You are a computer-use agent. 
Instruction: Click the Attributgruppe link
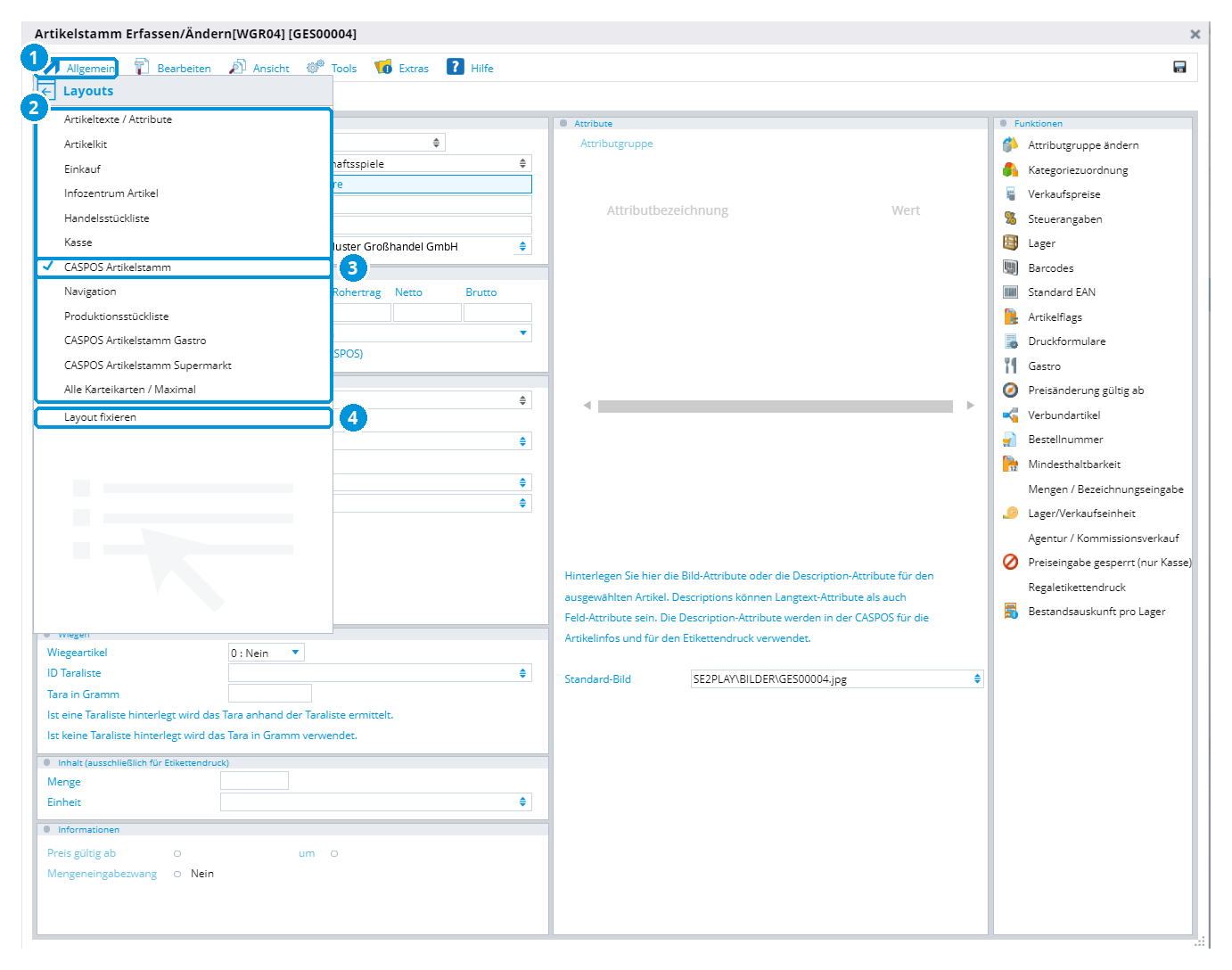point(617,144)
